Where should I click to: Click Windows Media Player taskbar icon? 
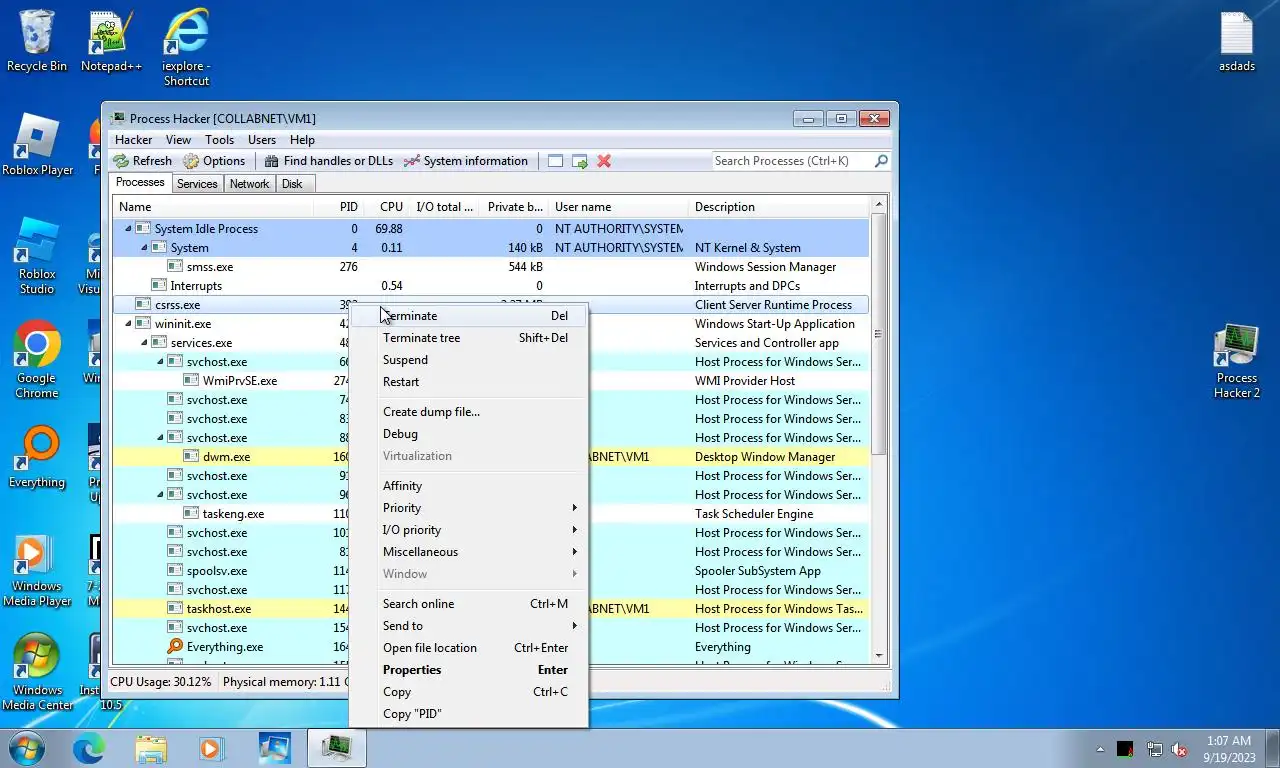tap(211, 748)
